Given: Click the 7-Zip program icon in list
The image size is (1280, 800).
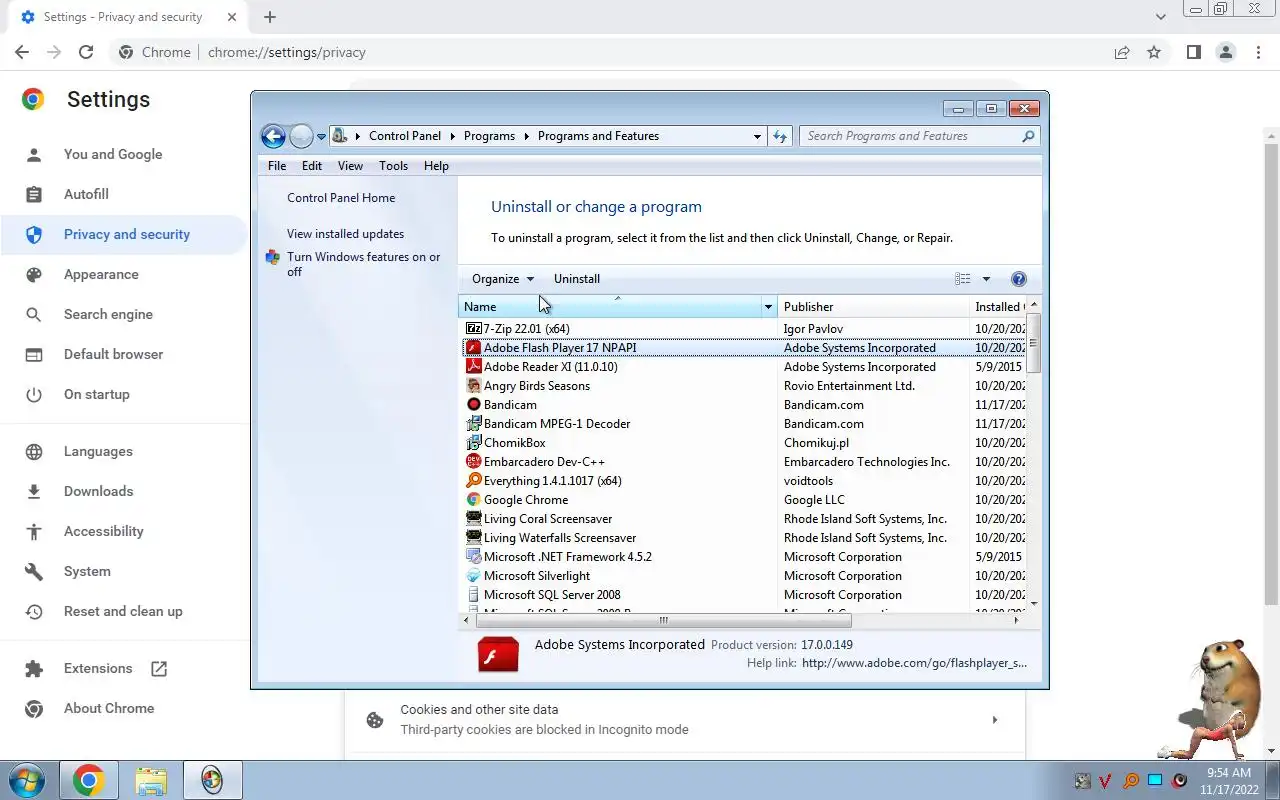Looking at the screenshot, I should tap(474, 328).
